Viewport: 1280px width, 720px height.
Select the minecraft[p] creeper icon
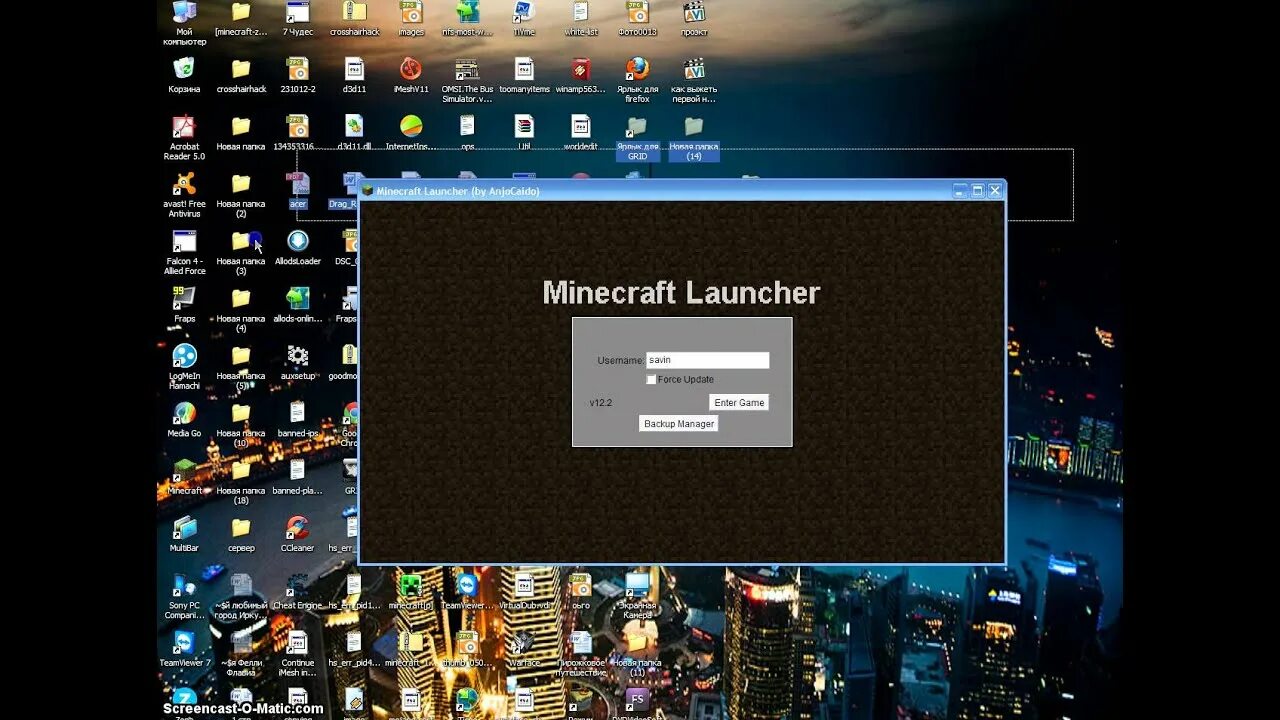click(411, 584)
